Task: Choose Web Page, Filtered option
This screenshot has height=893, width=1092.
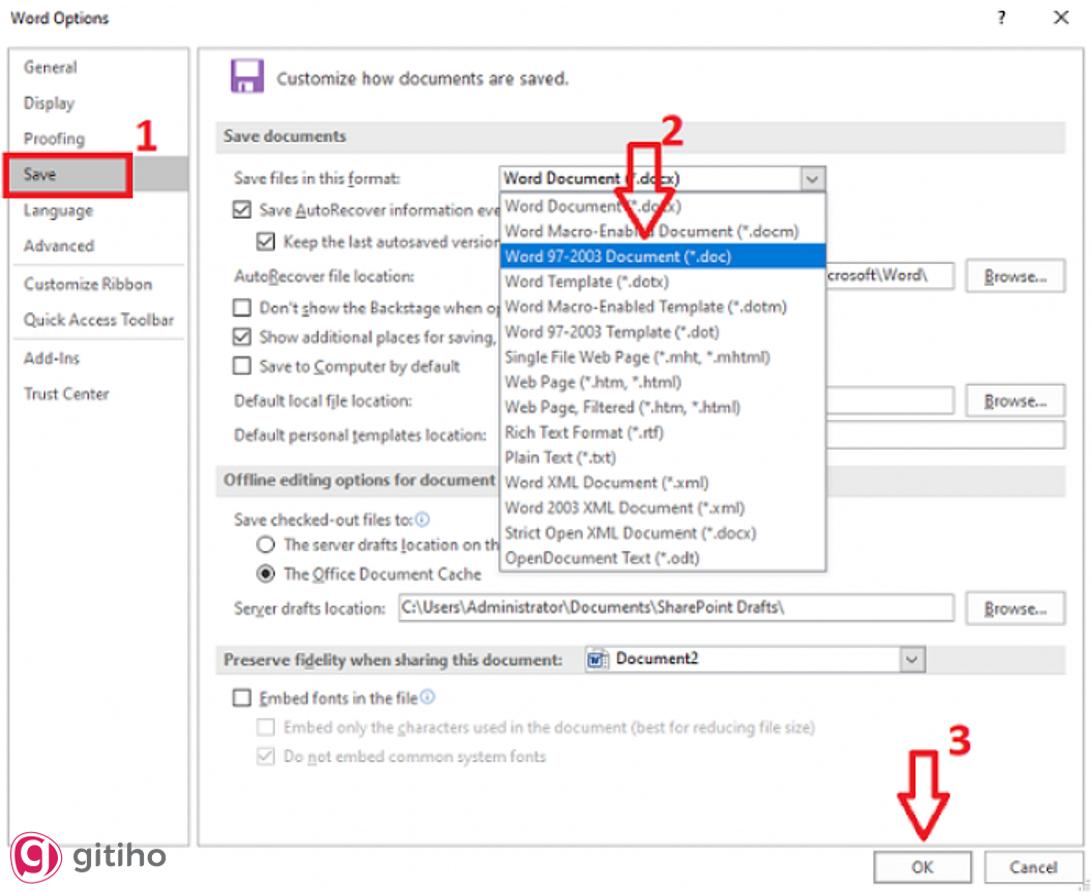Action: point(662,407)
